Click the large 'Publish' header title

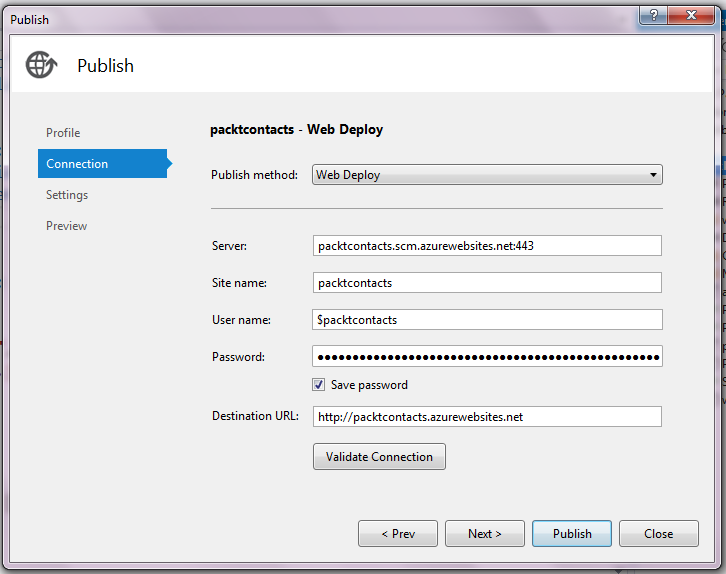(106, 66)
